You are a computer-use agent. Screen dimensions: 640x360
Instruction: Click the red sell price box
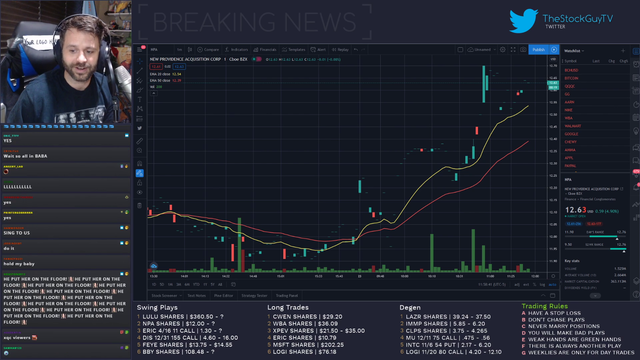tap(156, 66)
